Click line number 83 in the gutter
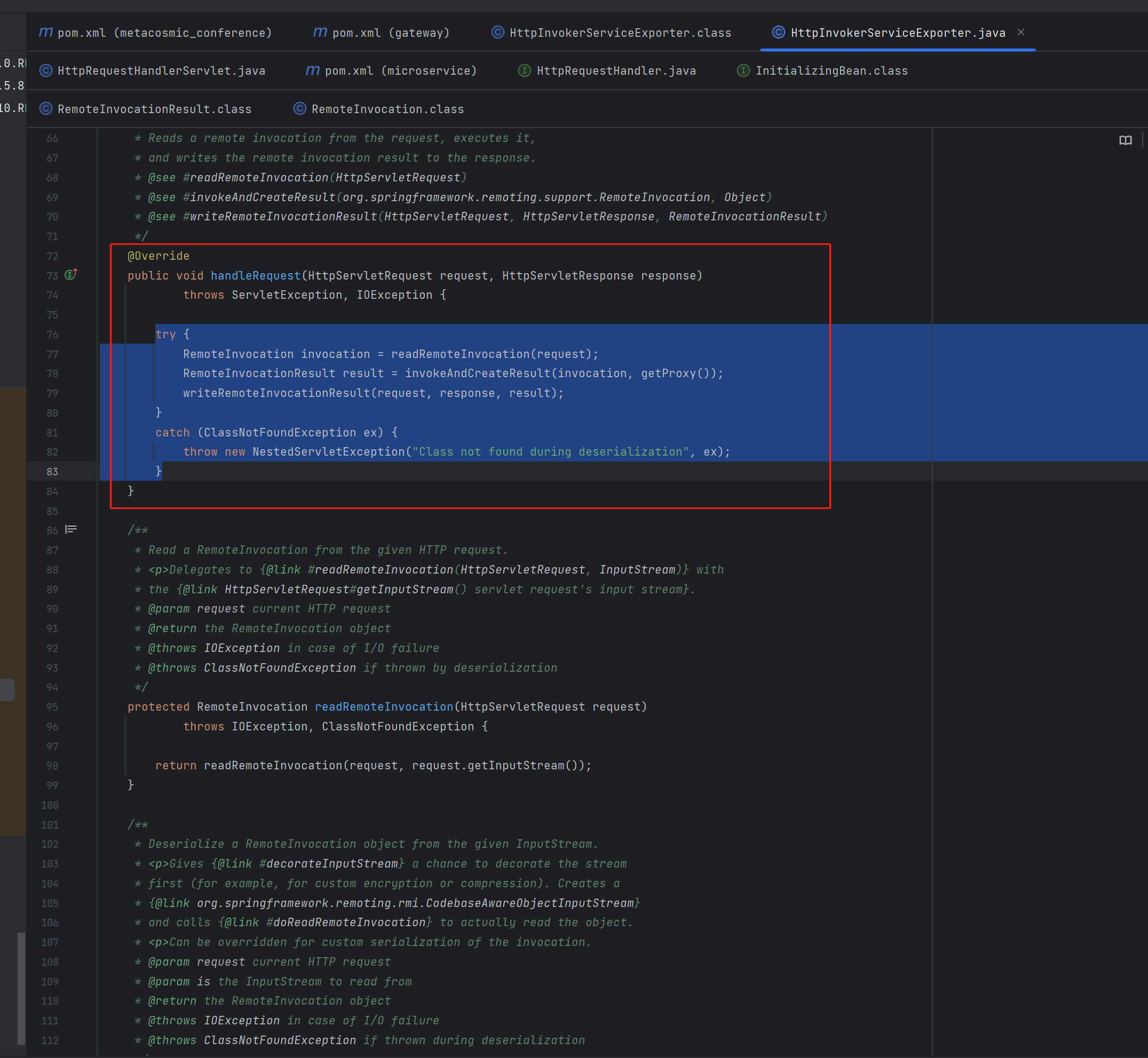Screen dimensions: 1148x1058 pyautogui.click(x=52, y=472)
